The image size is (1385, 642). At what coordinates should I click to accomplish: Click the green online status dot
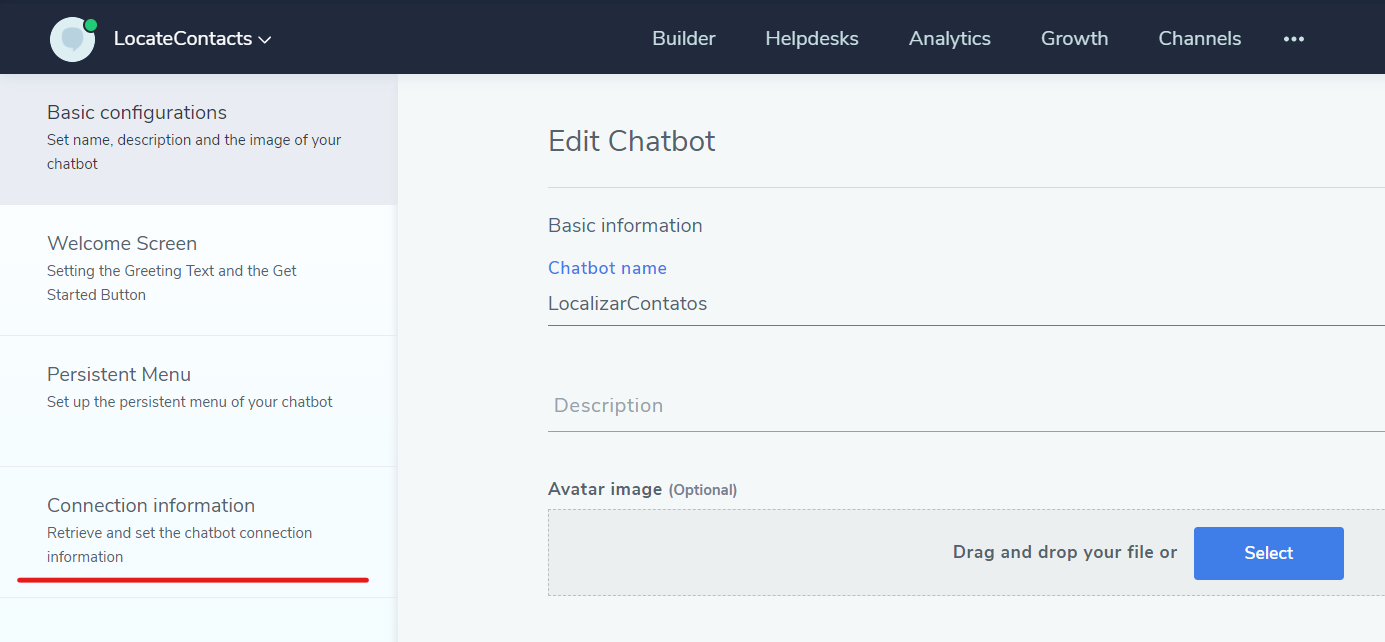tap(91, 25)
